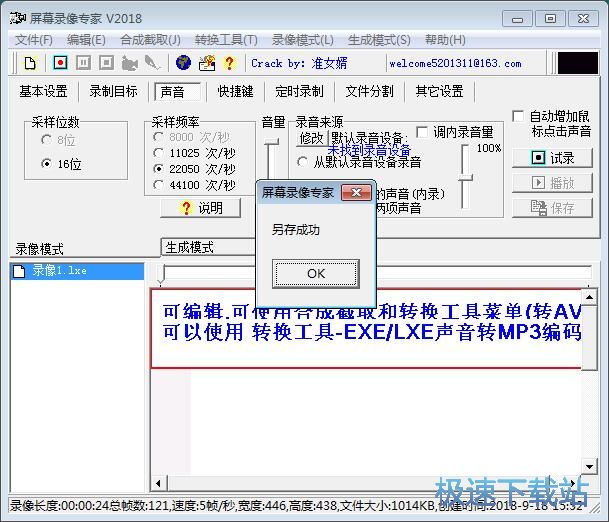The width and height of the screenshot is (609, 522).
Task: Switch to the 快捷键 tab
Action: [235, 92]
